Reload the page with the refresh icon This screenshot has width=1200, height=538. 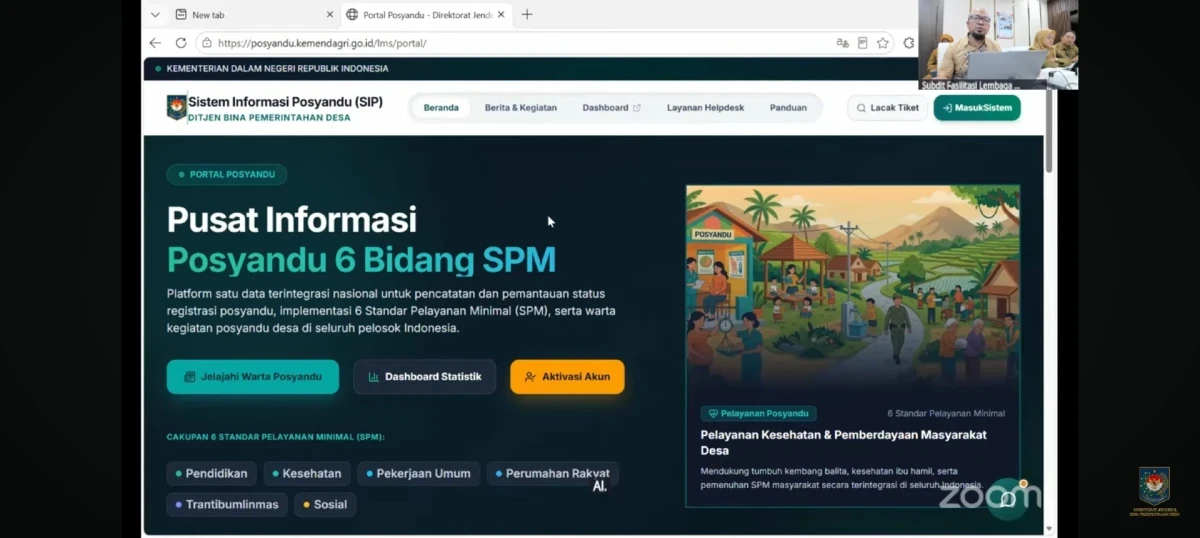[x=181, y=43]
